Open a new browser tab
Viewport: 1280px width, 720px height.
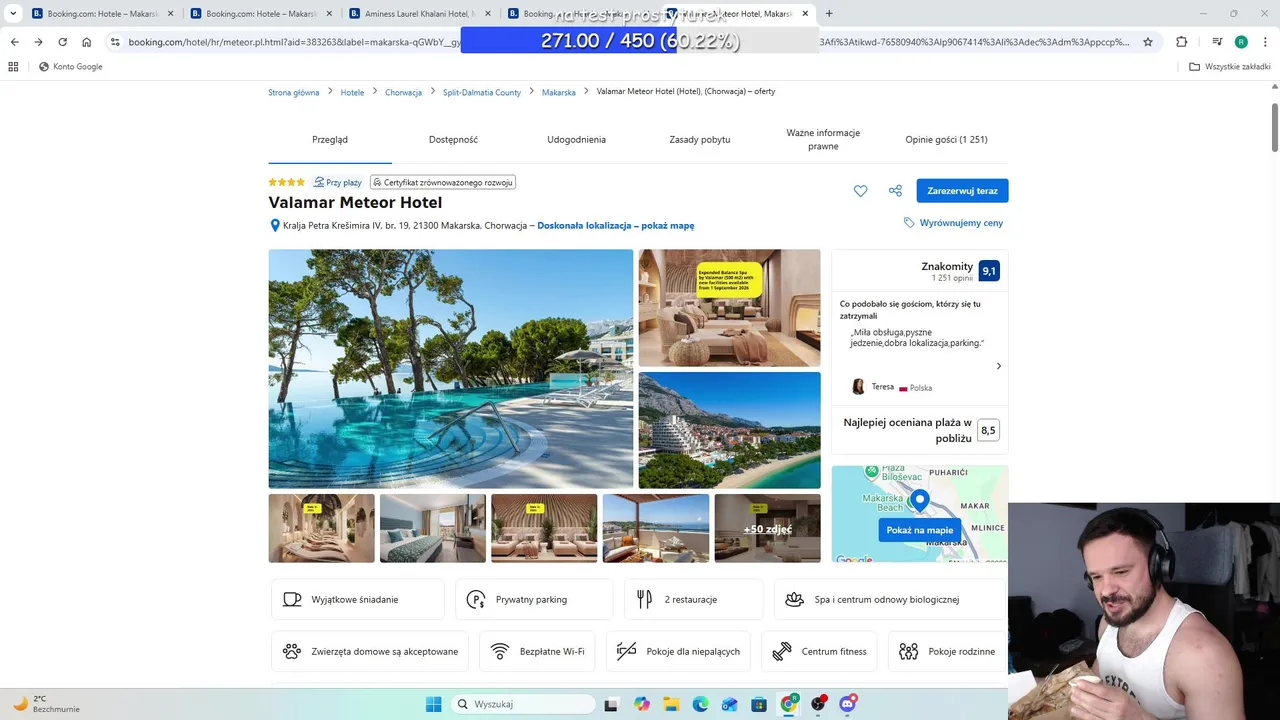click(829, 14)
